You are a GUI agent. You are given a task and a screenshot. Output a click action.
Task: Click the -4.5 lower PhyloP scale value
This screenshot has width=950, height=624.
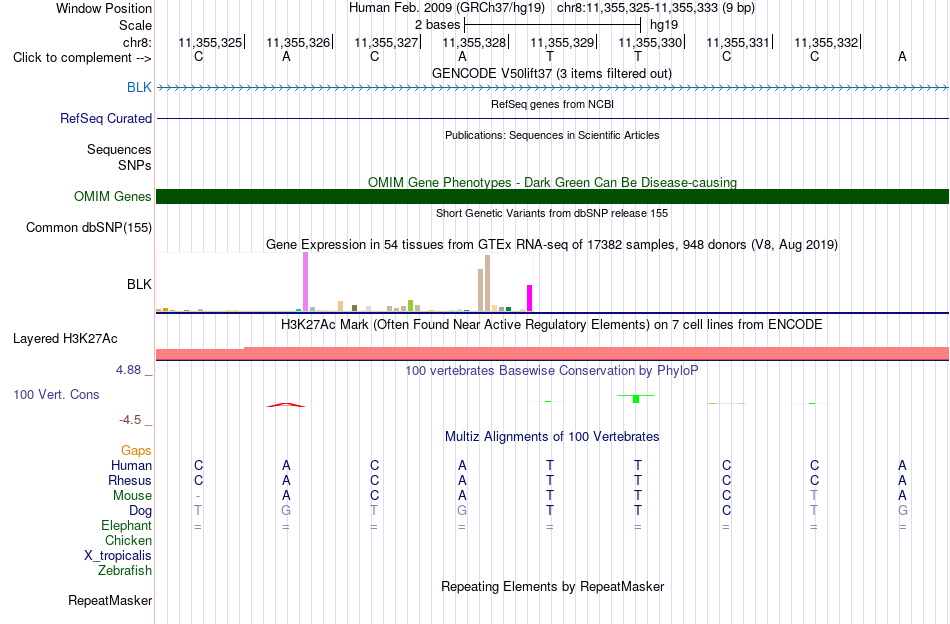(x=130, y=420)
